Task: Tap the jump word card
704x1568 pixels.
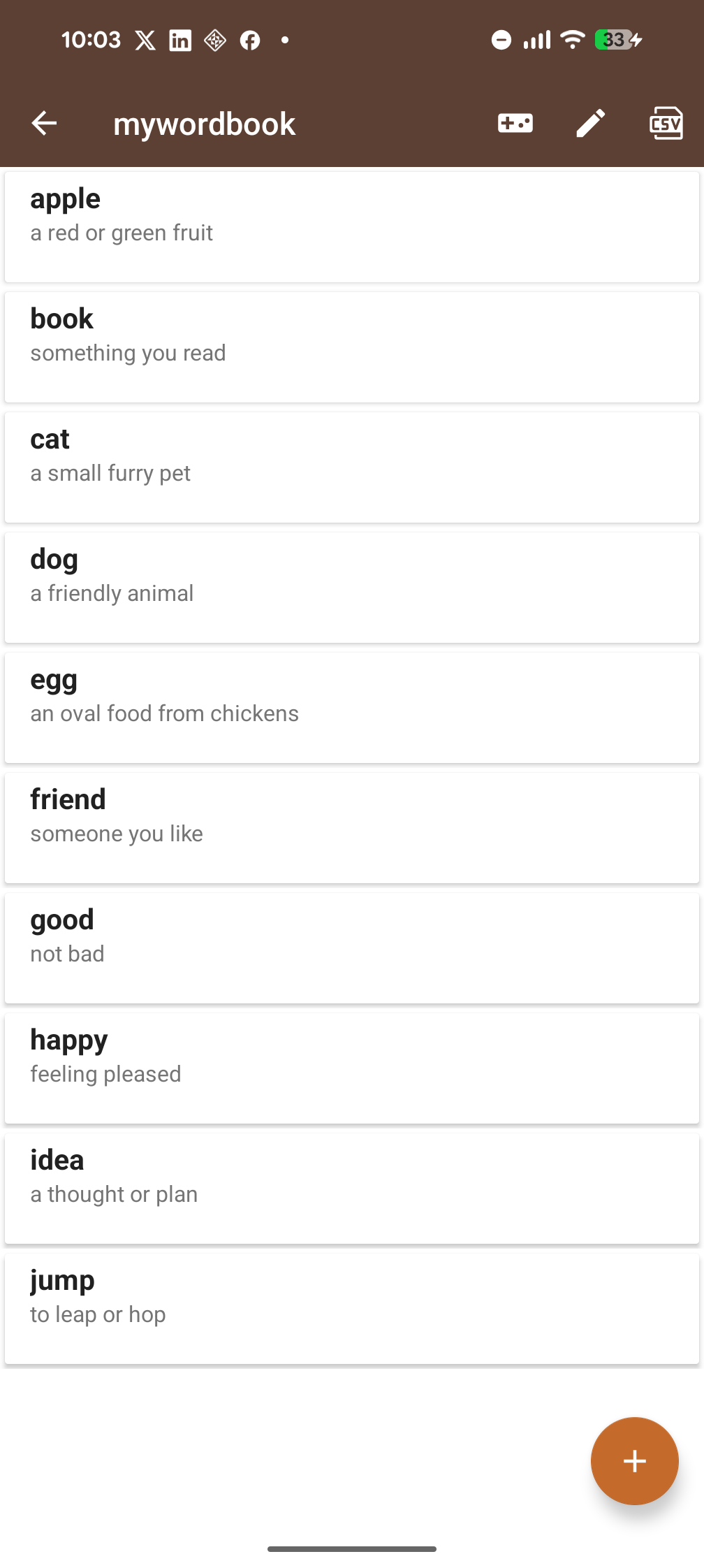Action: [x=352, y=1309]
